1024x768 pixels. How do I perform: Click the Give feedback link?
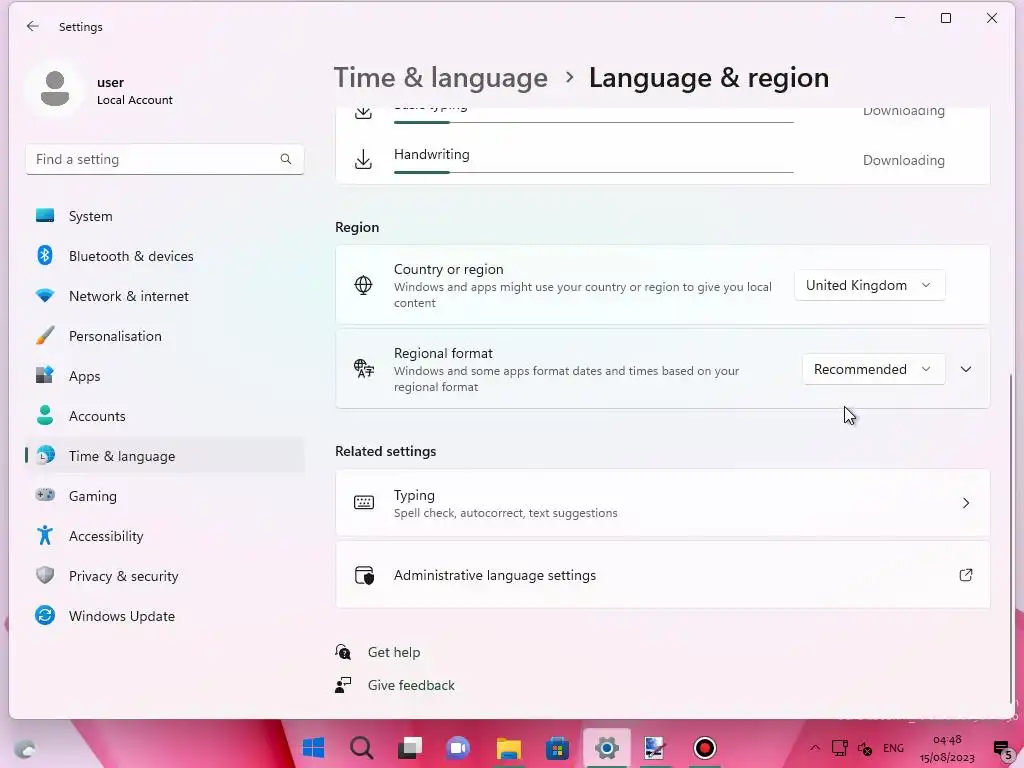[411, 684]
